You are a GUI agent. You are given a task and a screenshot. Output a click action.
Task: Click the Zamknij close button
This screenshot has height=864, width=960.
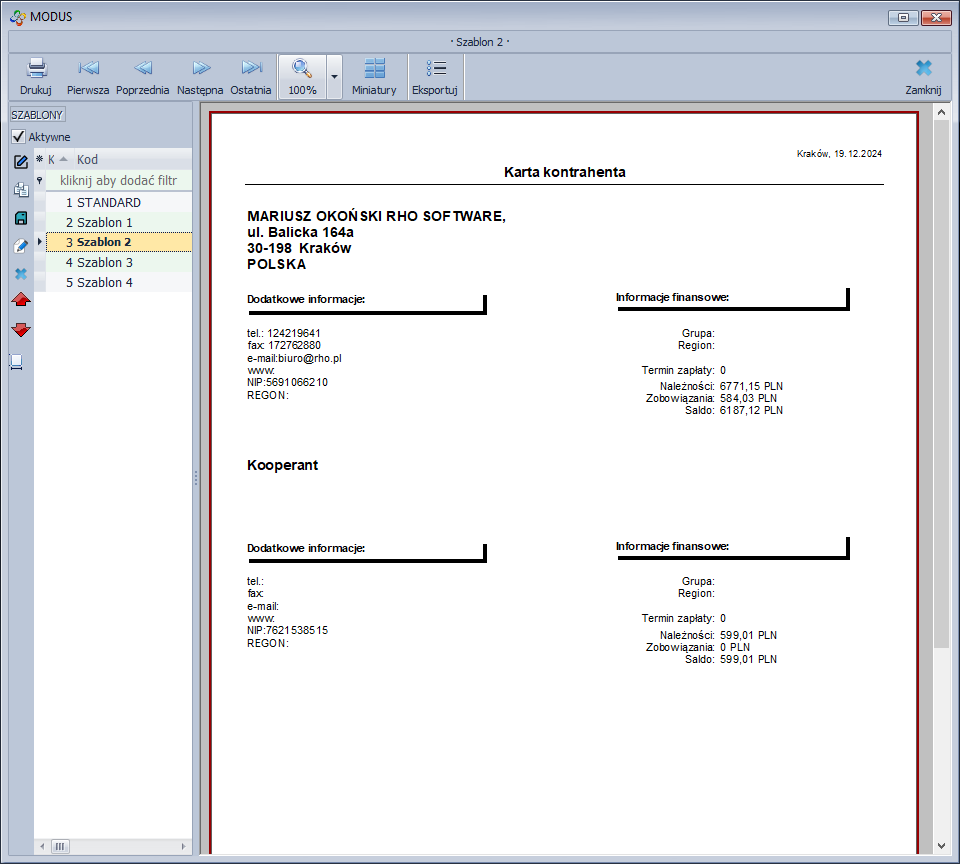pyautogui.click(x=923, y=77)
